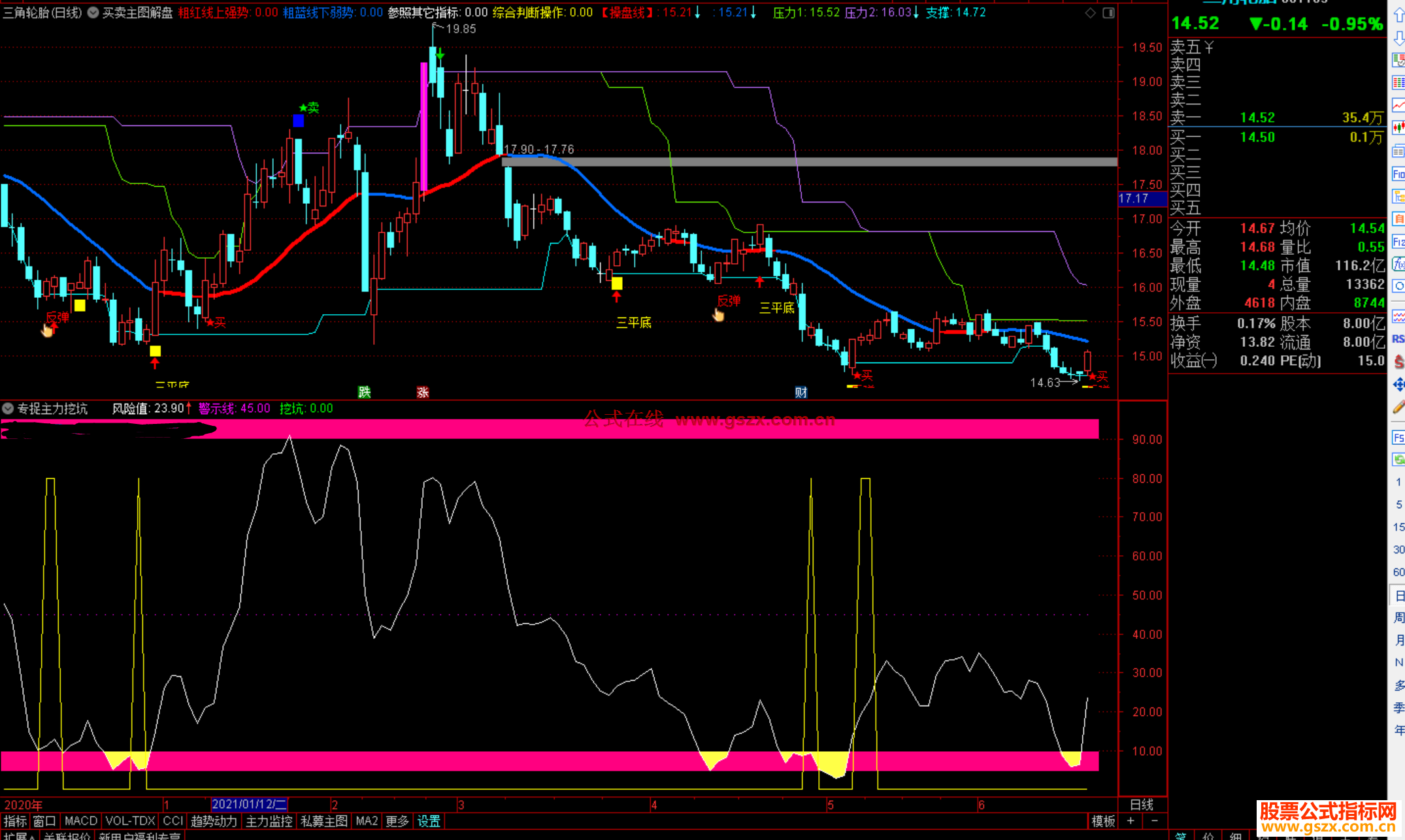Switch to the 窗口 tab
The image size is (1405, 840).
(44, 821)
